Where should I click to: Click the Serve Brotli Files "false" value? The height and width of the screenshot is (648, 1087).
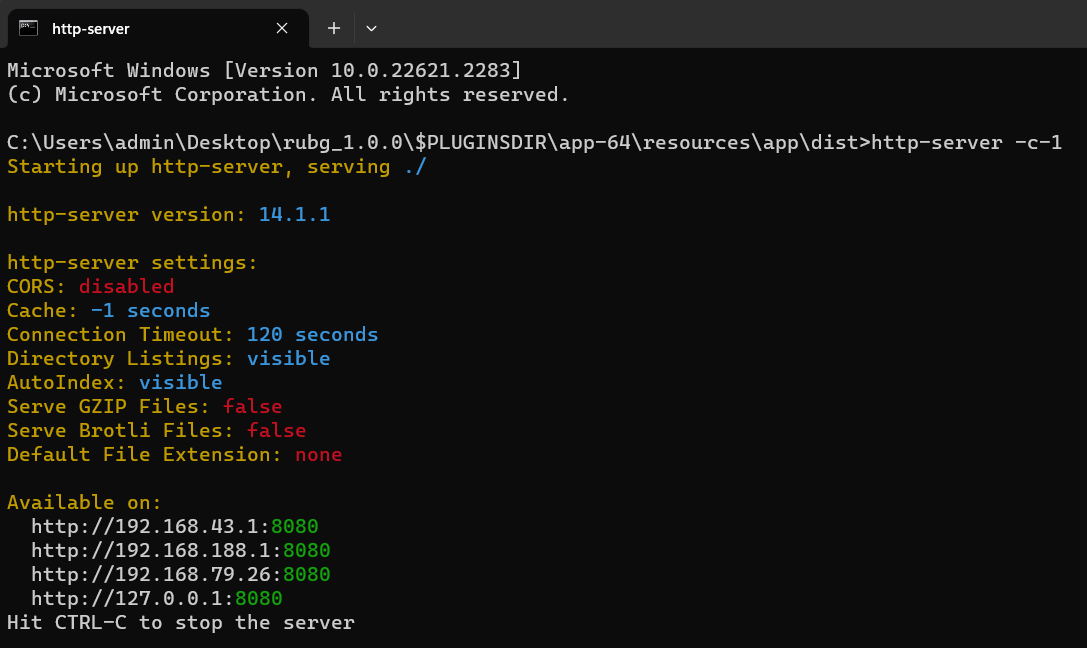pyautogui.click(x=276, y=430)
